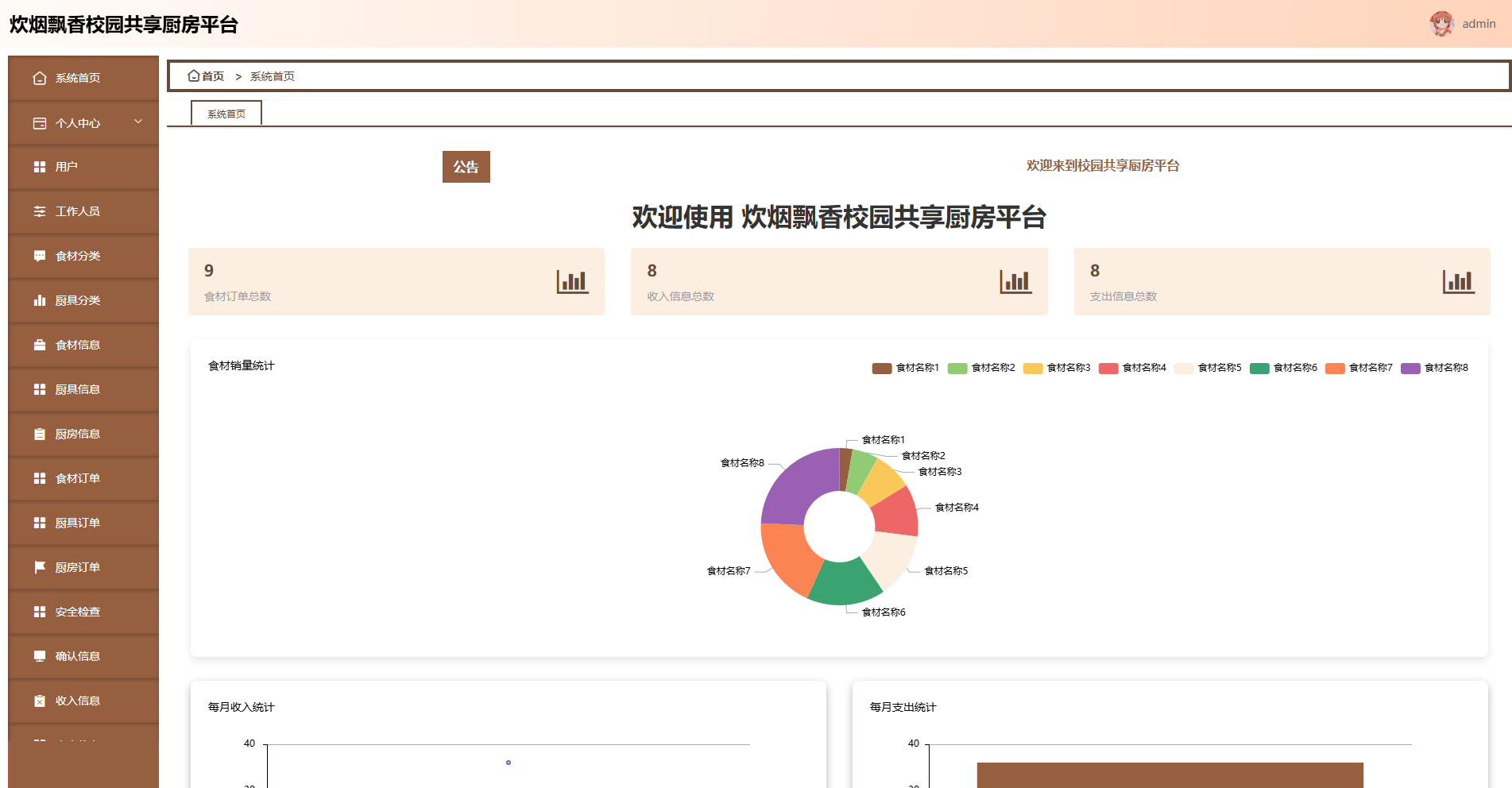This screenshot has width=1512, height=788.
Task: Click the home icon beside 系统首页 in sidebar
Action: tap(40, 78)
